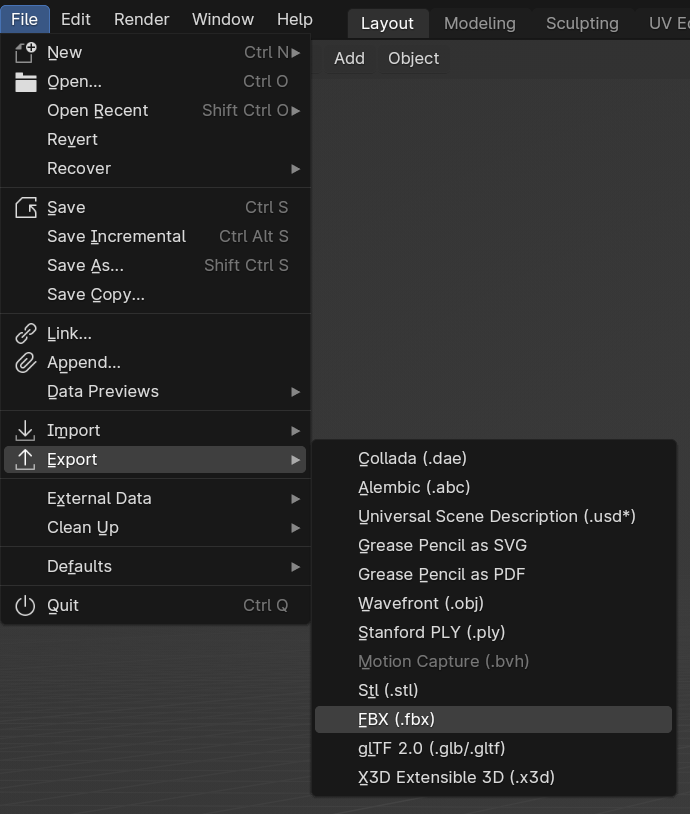Choose Save As...
This screenshot has height=814, width=690.
point(156,266)
